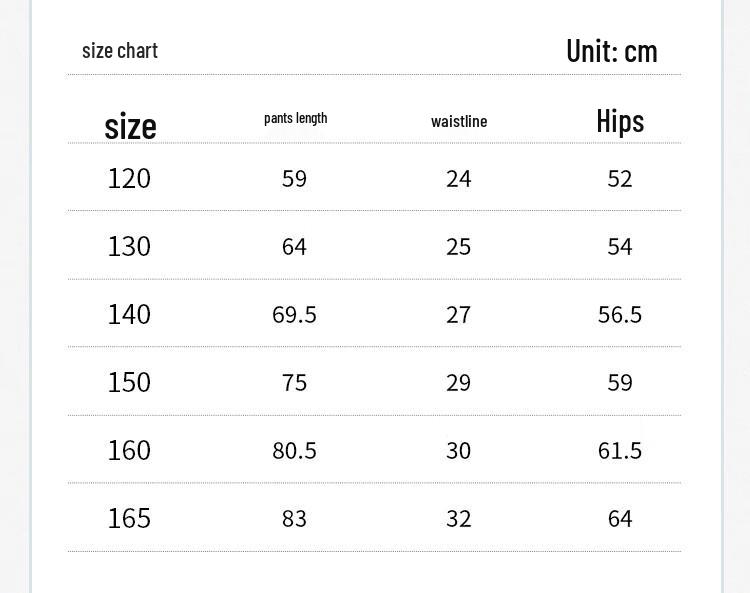Viewport: 750px width, 593px height.
Task: Select pants length value 83
Action: pos(294,518)
